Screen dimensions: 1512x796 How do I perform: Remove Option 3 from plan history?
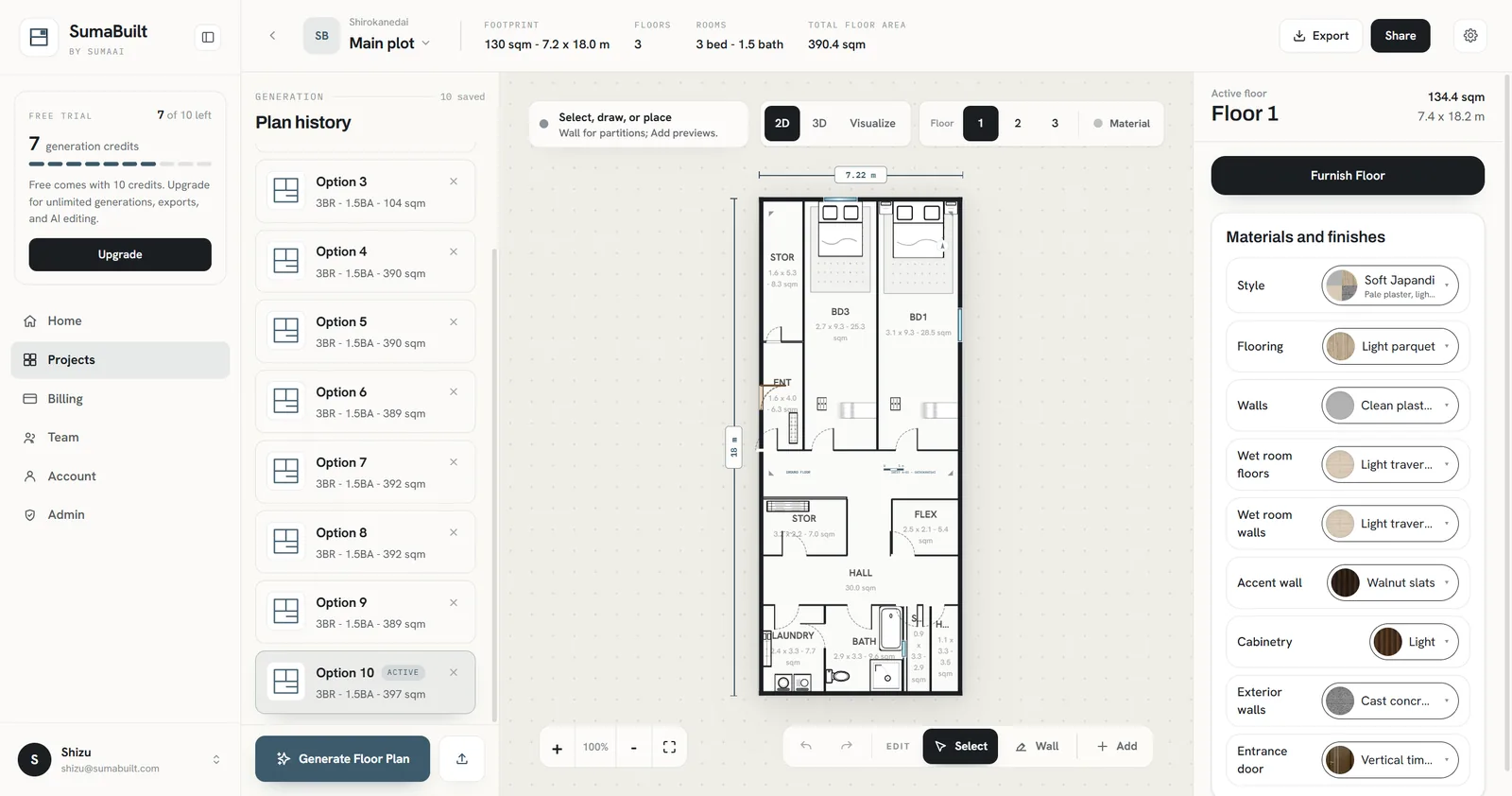pyautogui.click(x=454, y=182)
